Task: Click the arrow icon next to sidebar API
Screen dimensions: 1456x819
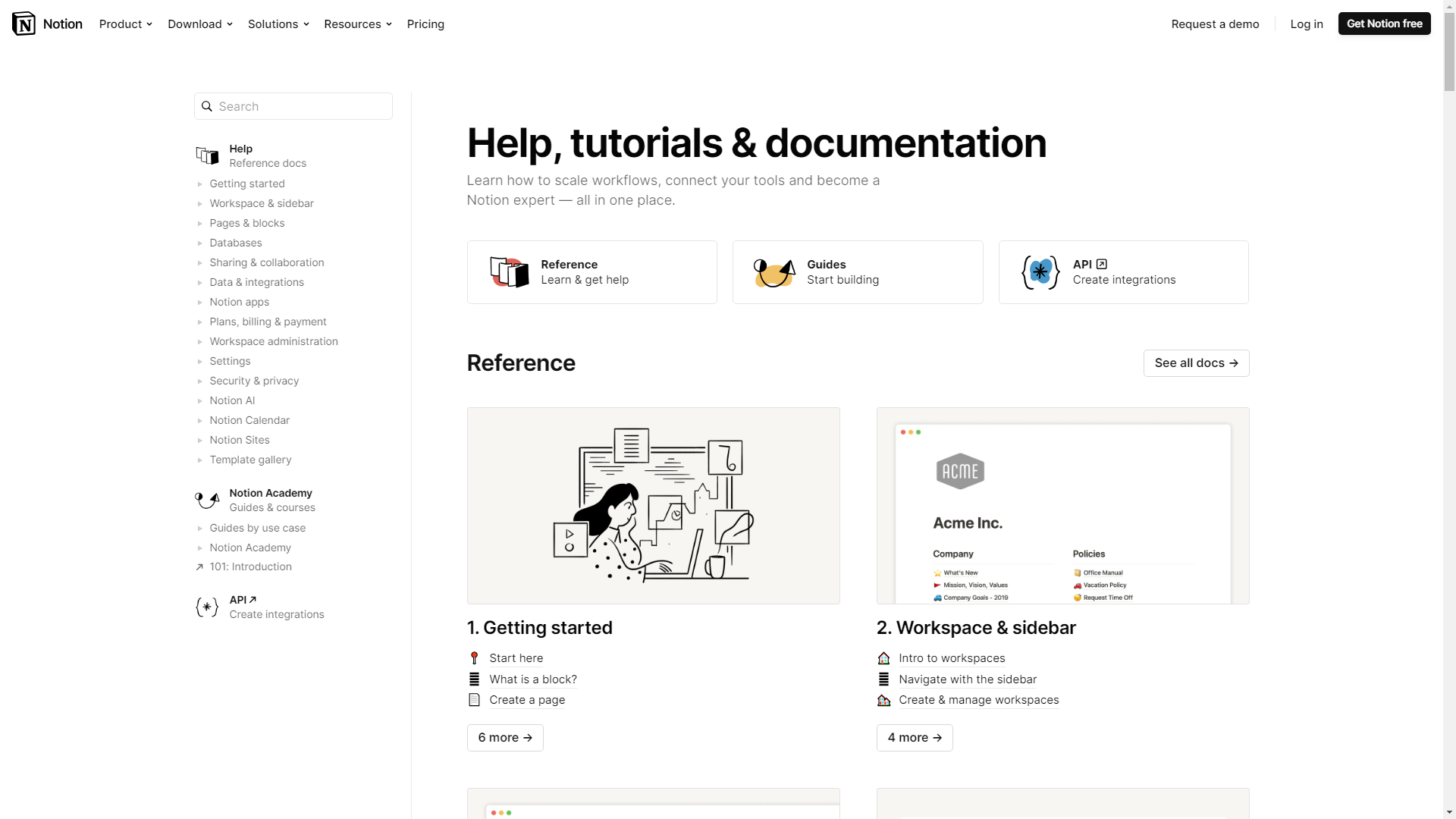Action: 253,600
